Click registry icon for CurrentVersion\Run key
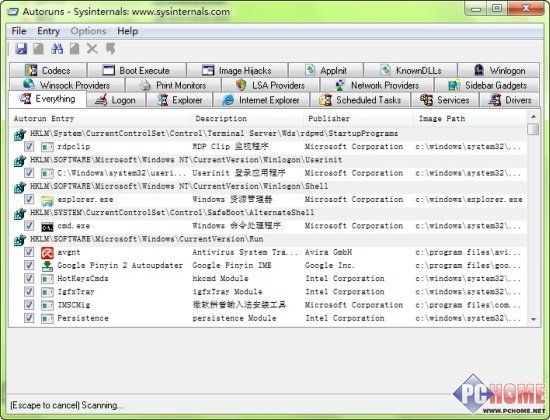Viewport: 550px width, 420px height. [x=20, y=240]
